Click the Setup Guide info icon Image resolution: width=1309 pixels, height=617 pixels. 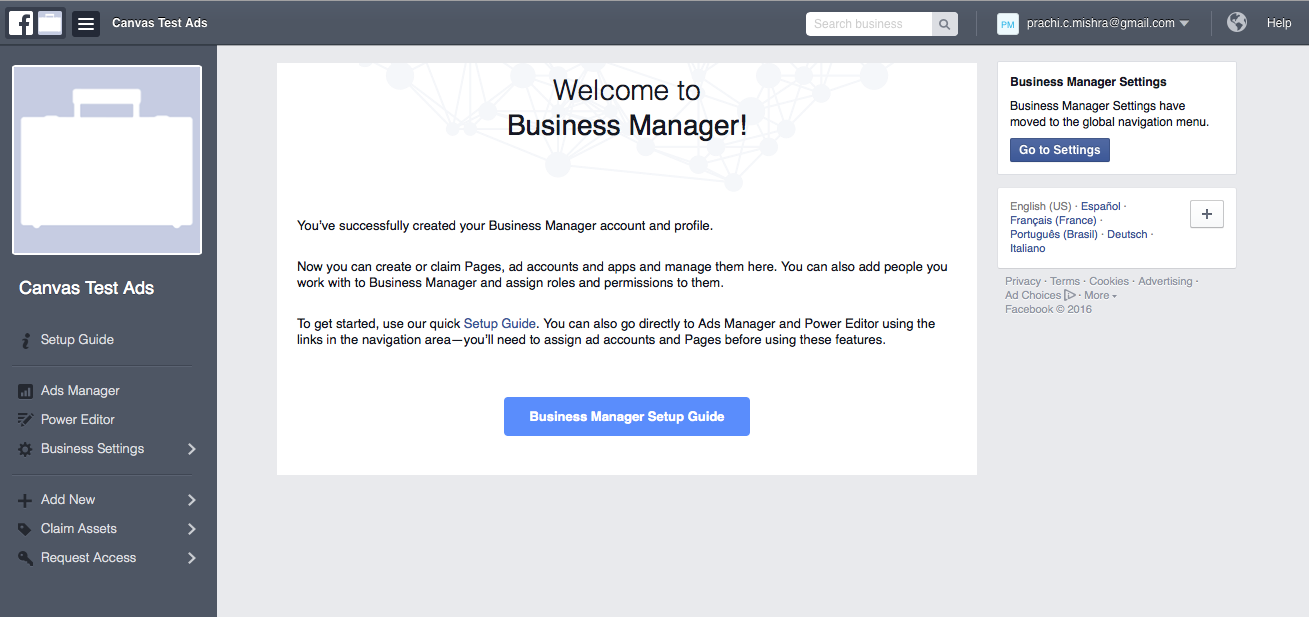(x=25, y=340)
